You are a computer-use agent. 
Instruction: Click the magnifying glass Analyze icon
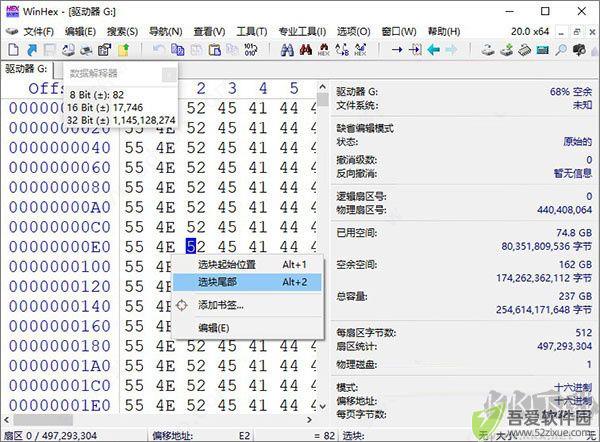pyautogui.click(x=561, y=50)
